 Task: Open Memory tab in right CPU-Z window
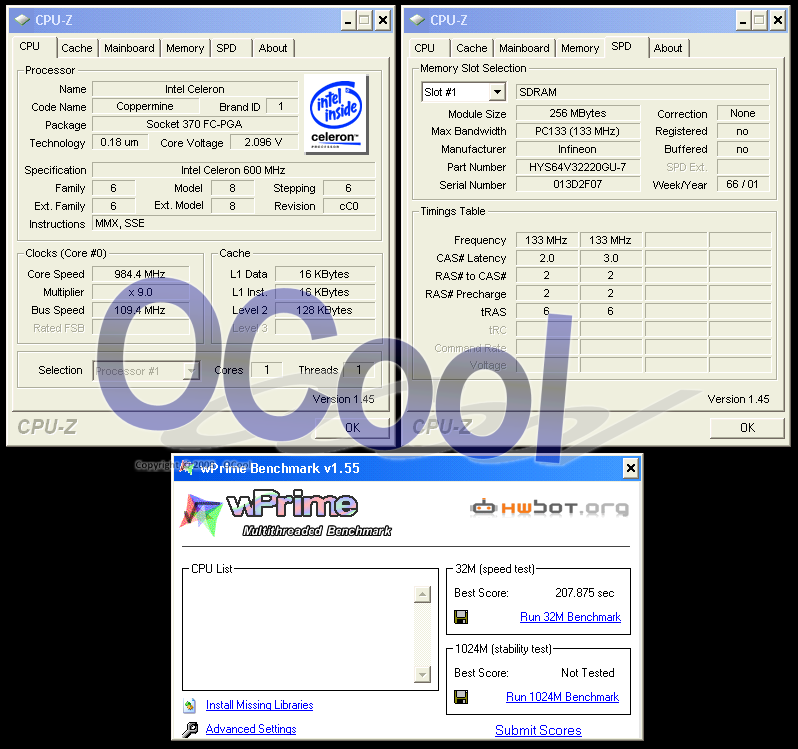(580, 48)
